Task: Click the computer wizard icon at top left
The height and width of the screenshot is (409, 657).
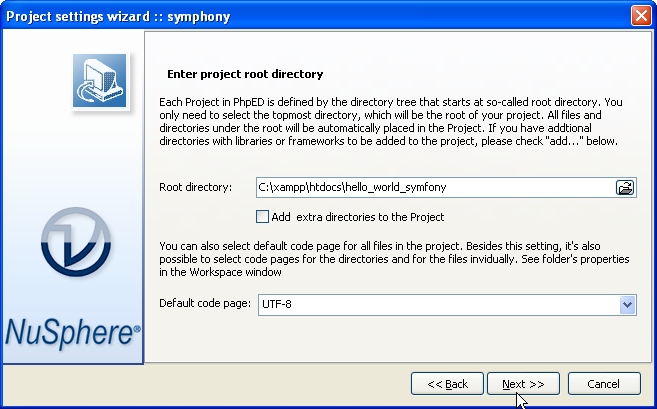Action: tap(99, 81)
